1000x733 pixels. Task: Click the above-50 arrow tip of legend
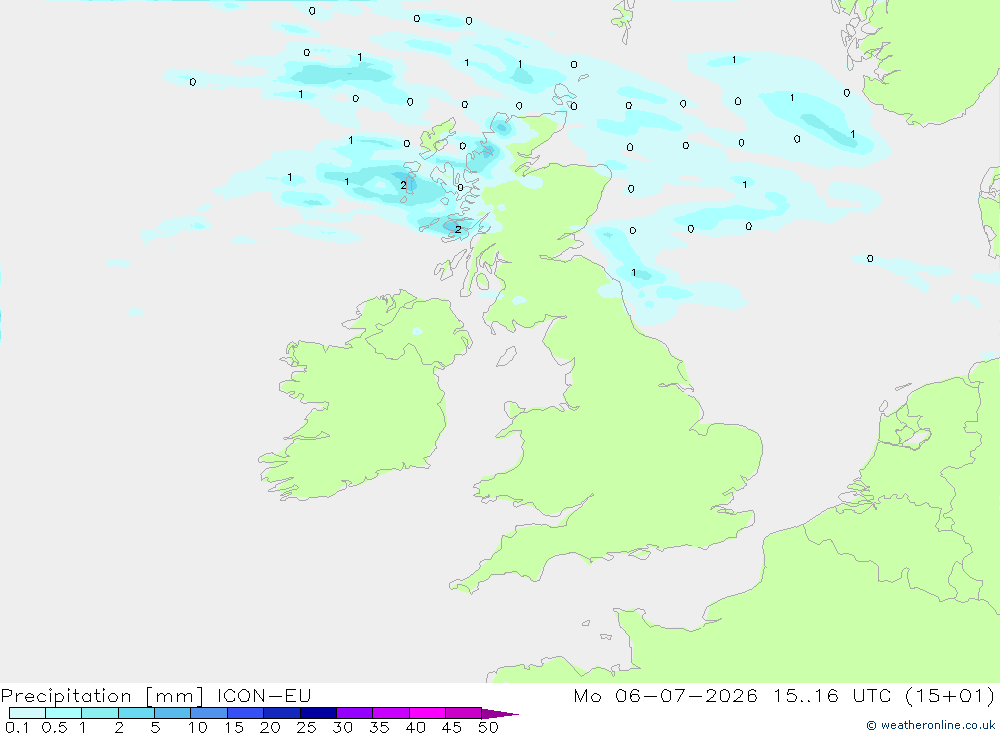point(499,713)
